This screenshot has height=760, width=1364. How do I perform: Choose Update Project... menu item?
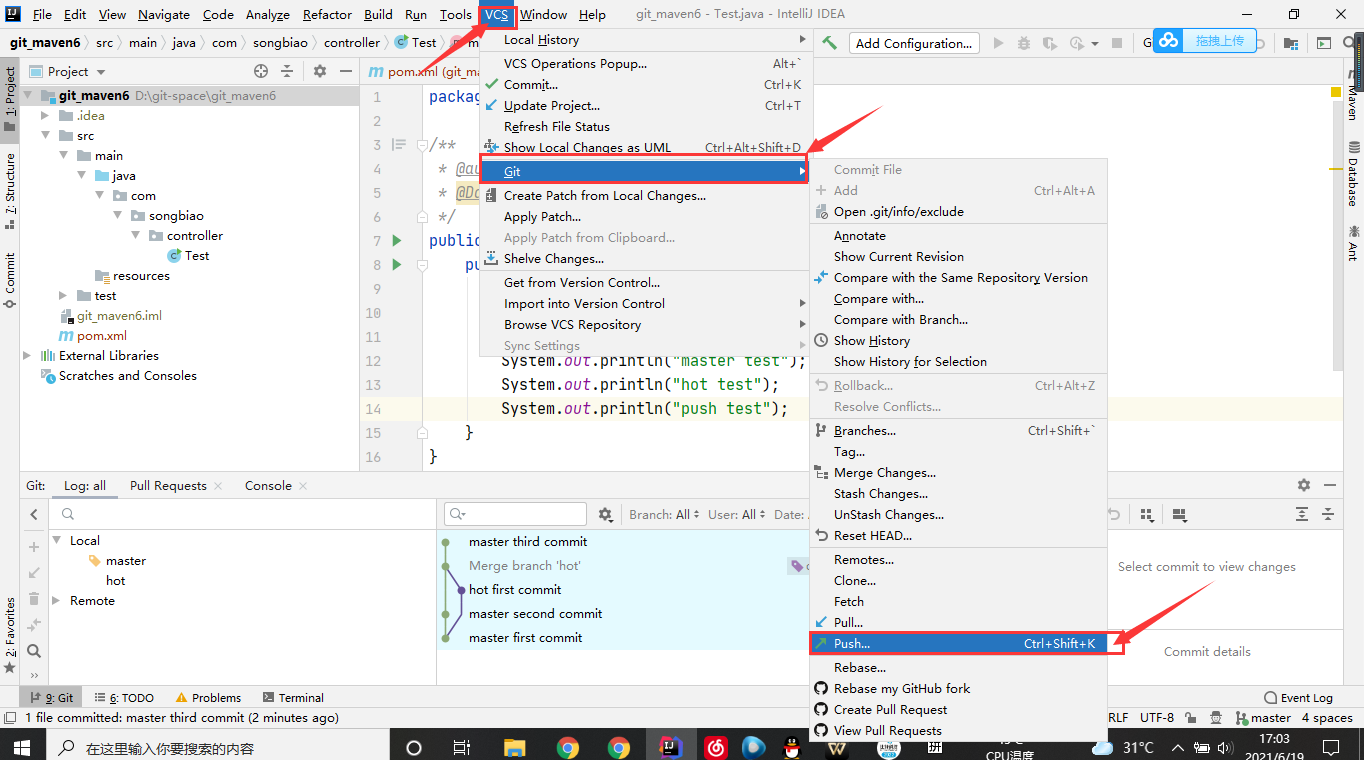645,106
